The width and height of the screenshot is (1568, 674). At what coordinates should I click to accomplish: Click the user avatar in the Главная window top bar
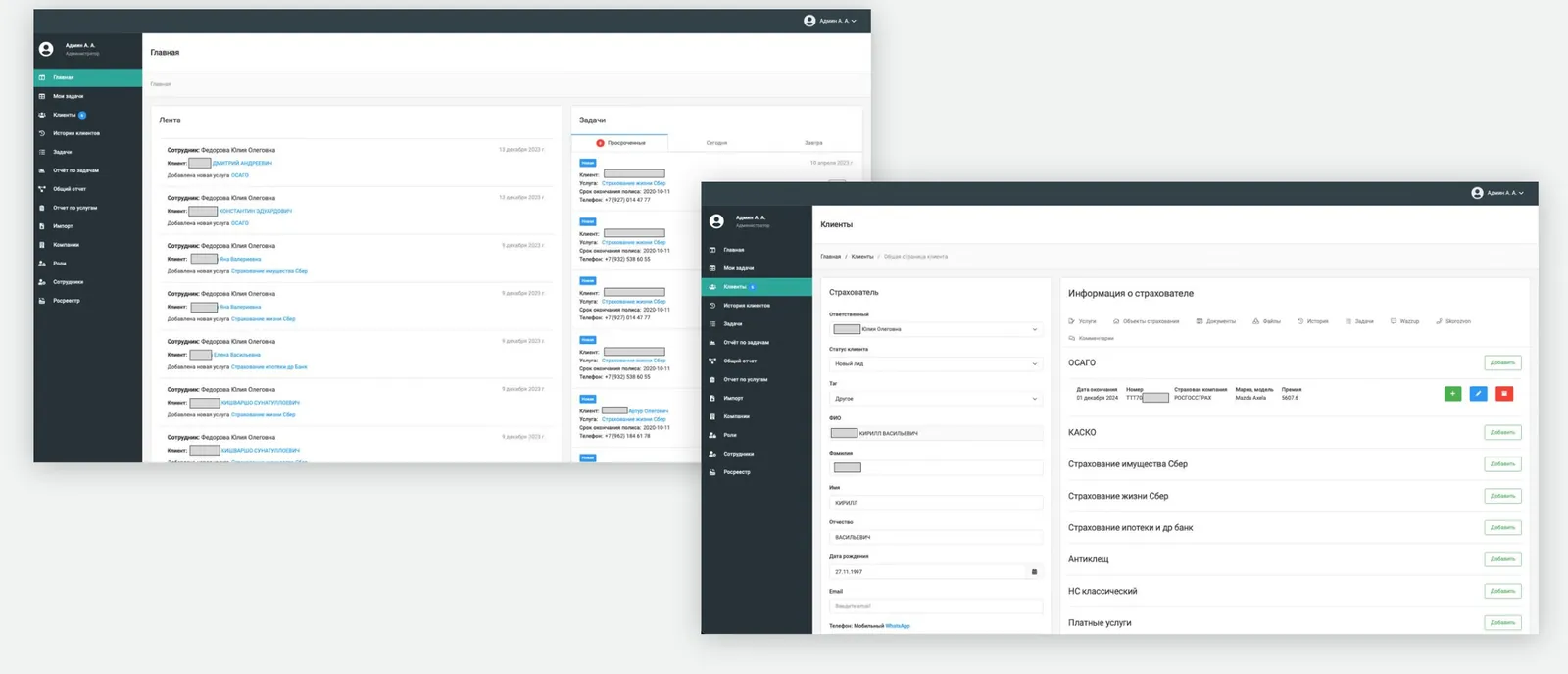point(809,21)
